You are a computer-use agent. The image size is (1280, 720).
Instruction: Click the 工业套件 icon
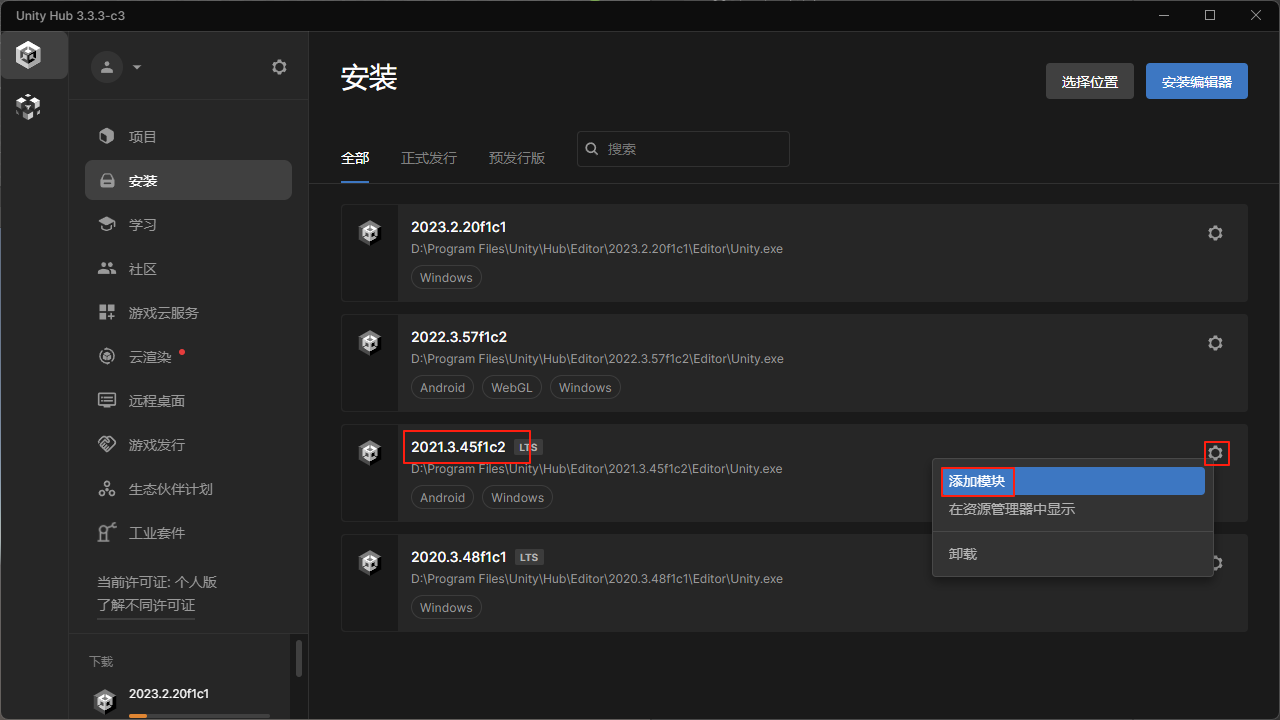point(107,532)
